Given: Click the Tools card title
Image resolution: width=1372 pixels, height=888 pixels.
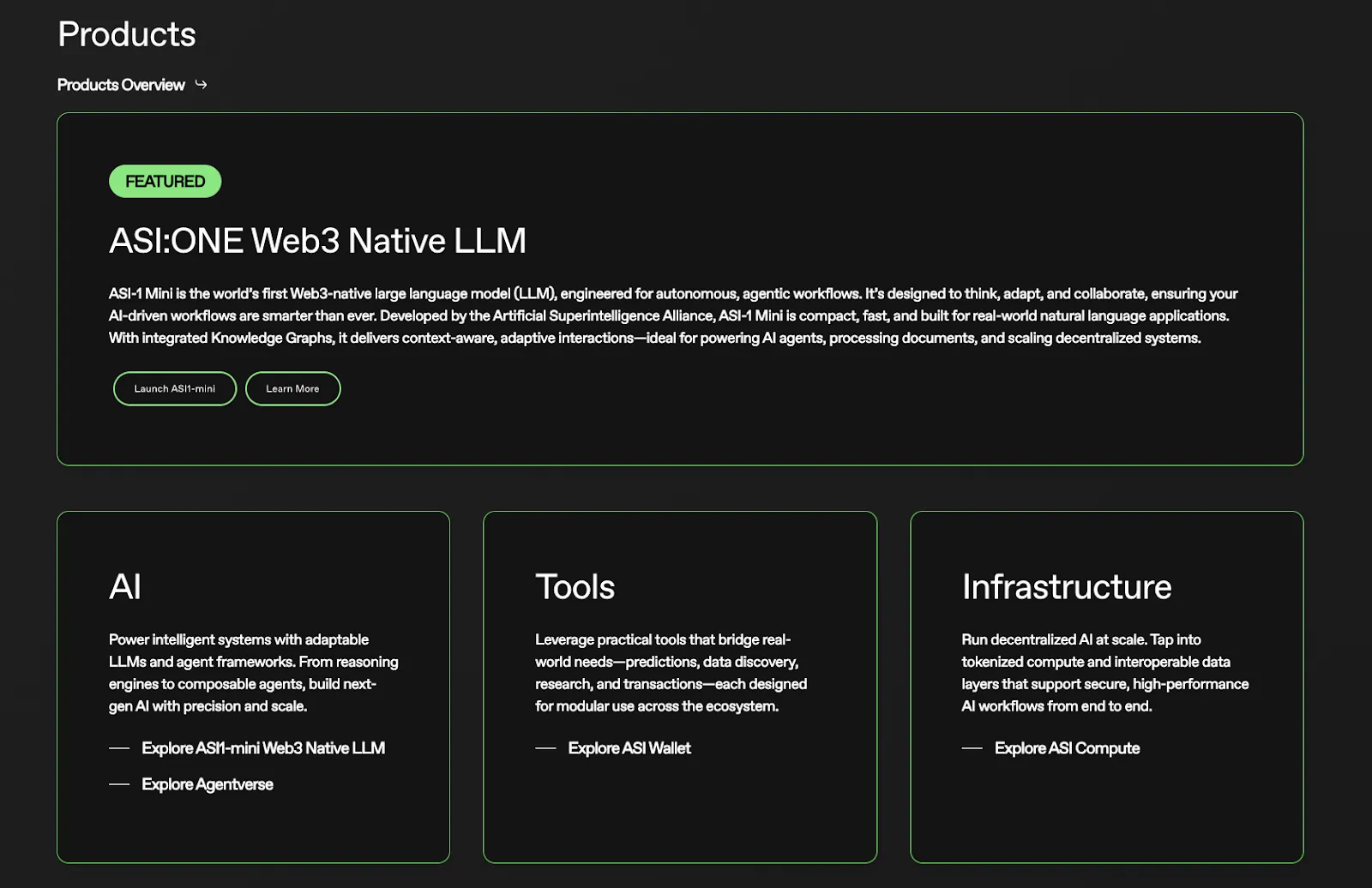Looking at the screenshot, I should [575, 587].
